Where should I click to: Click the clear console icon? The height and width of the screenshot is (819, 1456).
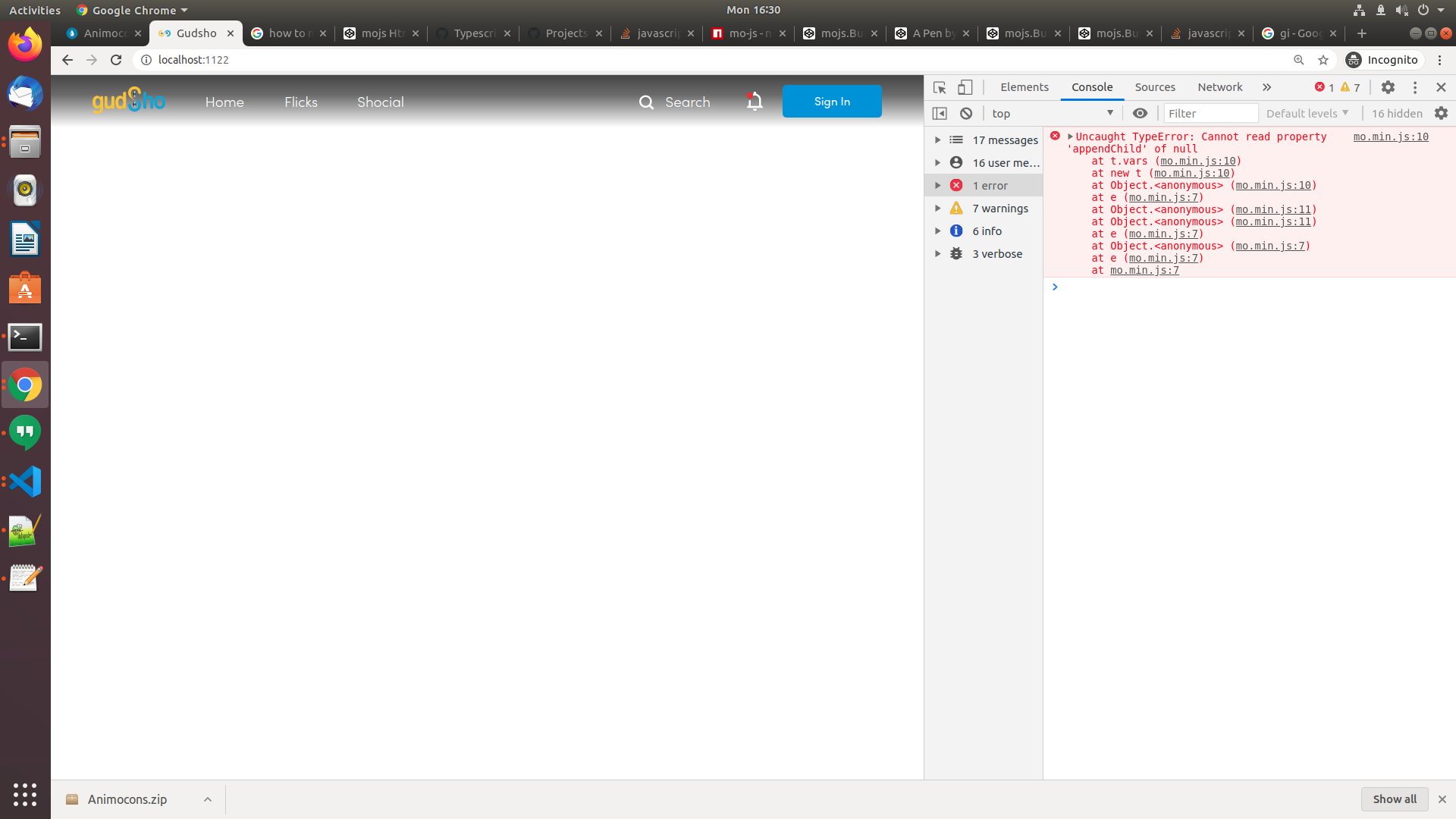click(x=966, y=113)
